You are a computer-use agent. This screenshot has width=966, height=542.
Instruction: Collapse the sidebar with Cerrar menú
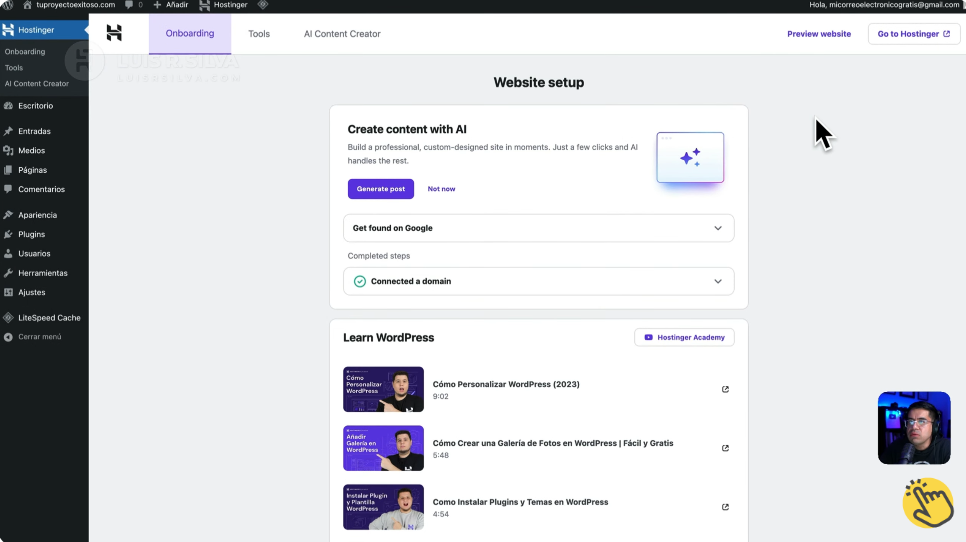pos(39,337)
